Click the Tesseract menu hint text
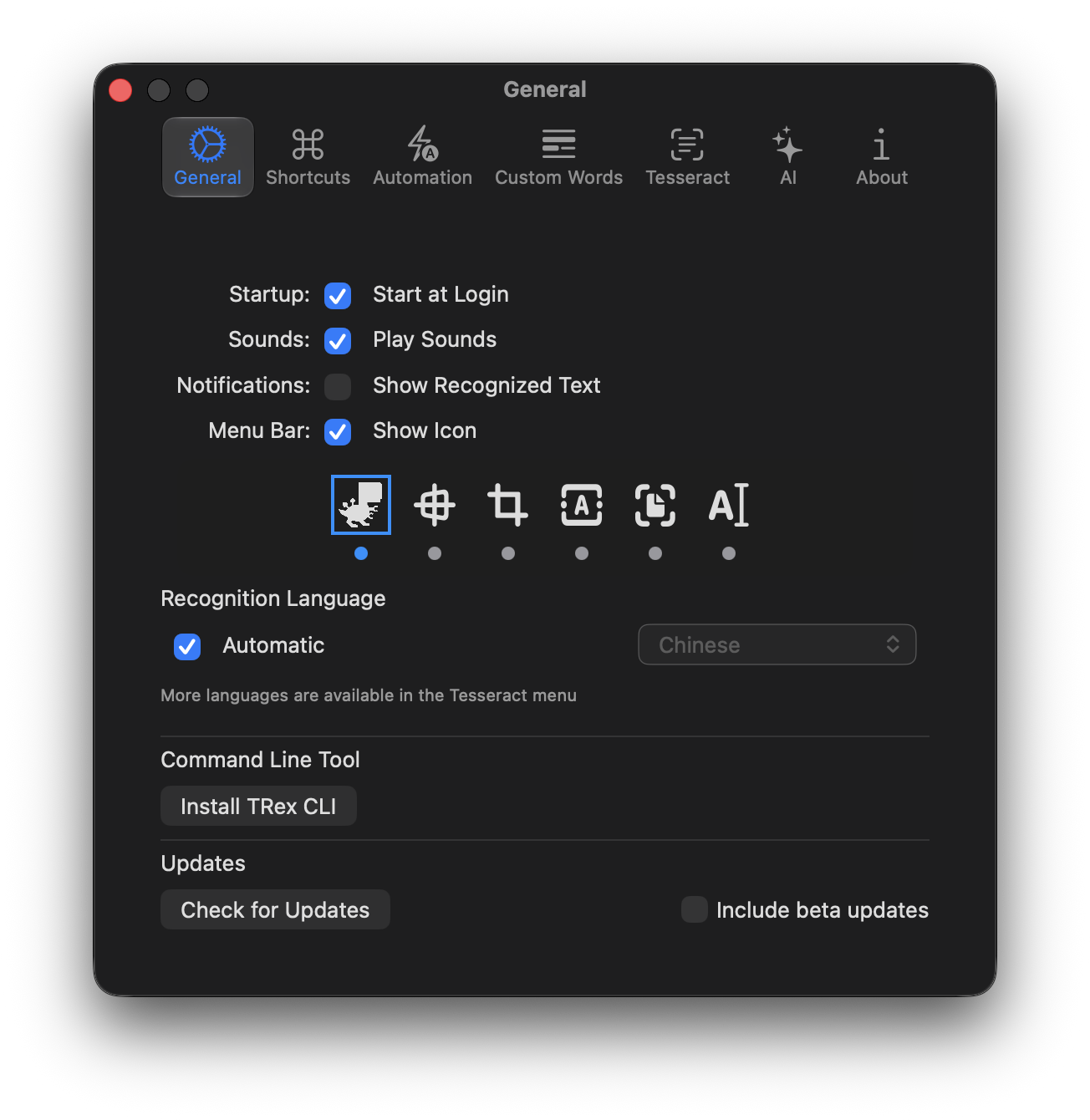1090x1120 pixels. click(369, 695)
